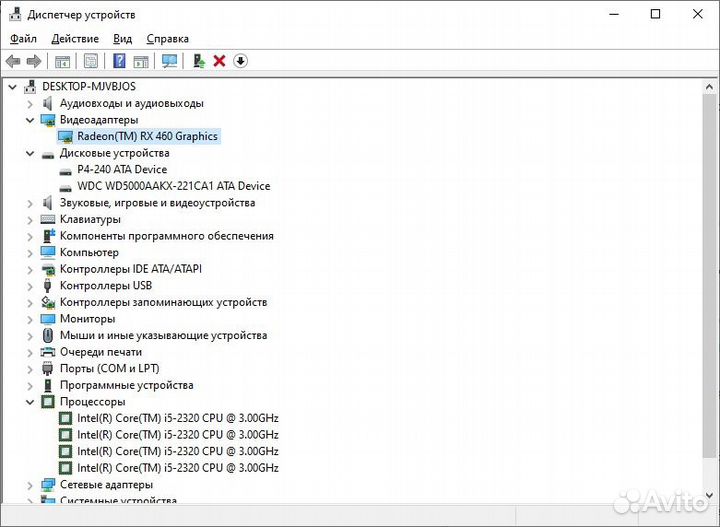Open the Properties toolbar icon
The image size is (720, 527).
91,61
